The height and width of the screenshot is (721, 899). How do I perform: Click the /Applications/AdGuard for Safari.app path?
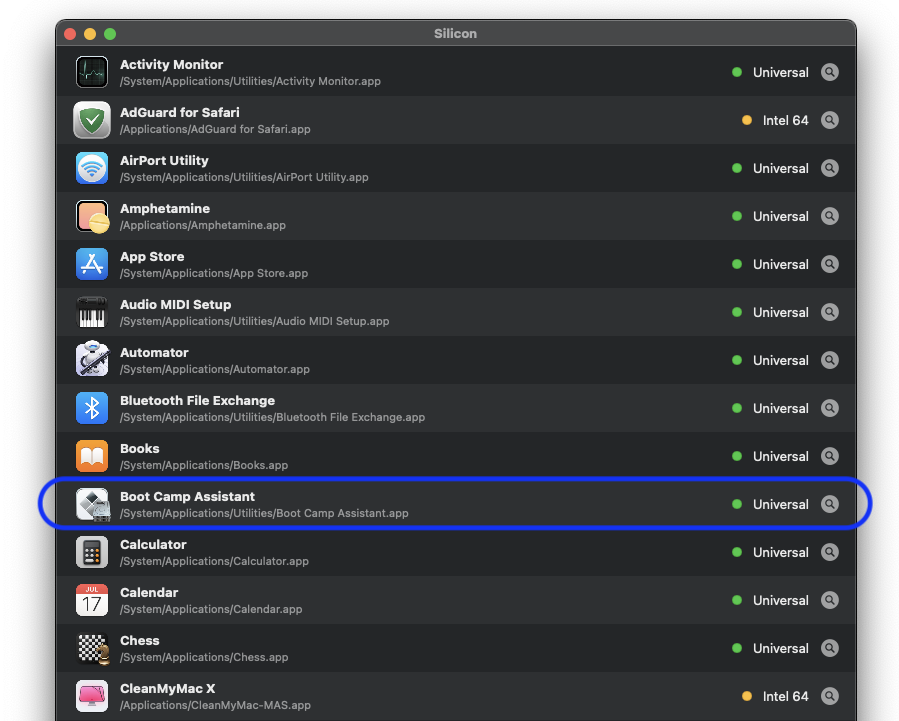tap(215, 130)
